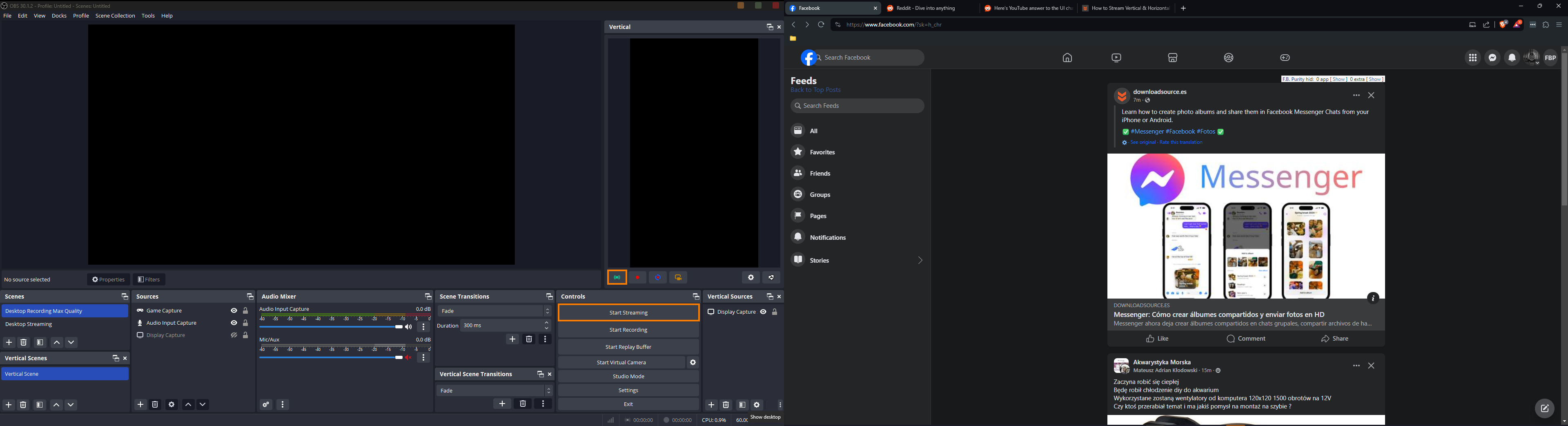Viewport: 1568px width, 426px height.
Task: Switch to the Reddit browser tab
Action: pyautogui.click(x=929, y=9)
